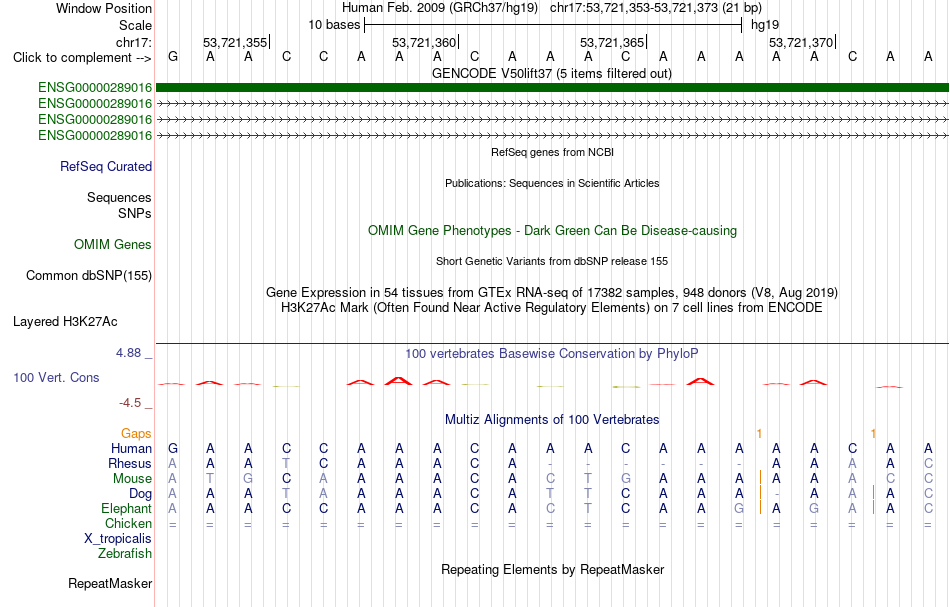
Task: Select the Dog species label
Action: coord(141,494)
